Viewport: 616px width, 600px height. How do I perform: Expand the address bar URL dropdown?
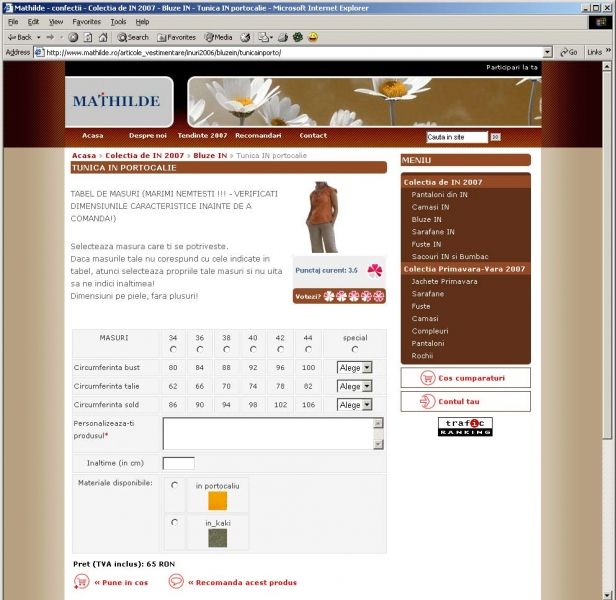(x=548, y=52)
